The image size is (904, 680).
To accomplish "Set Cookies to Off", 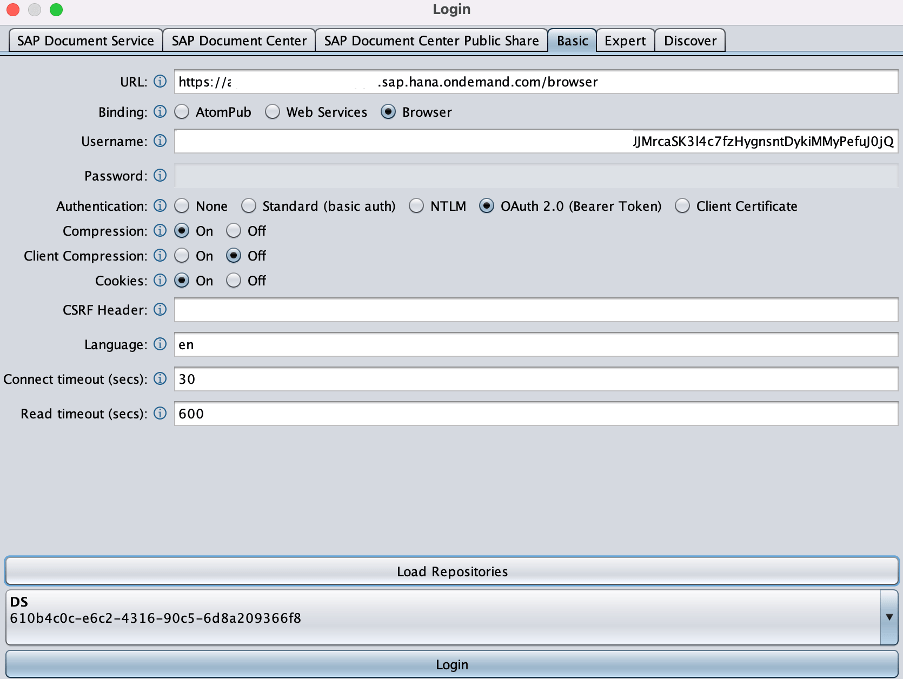I will [233, 280].
